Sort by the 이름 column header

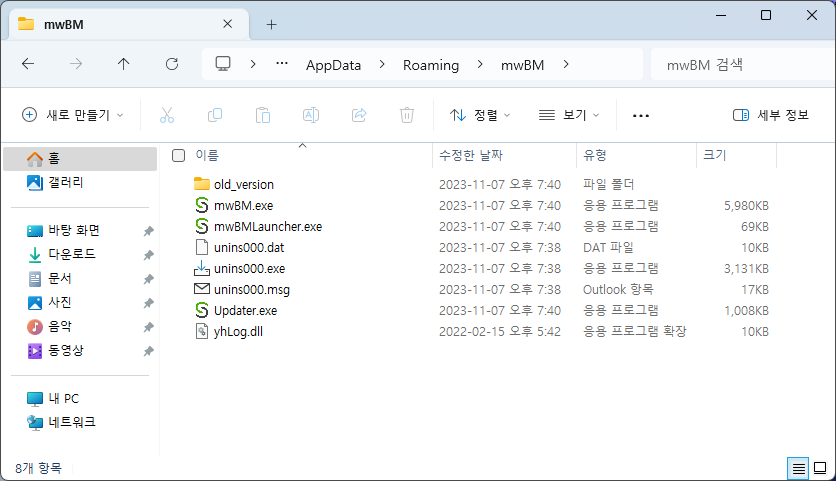pos(207,156)
